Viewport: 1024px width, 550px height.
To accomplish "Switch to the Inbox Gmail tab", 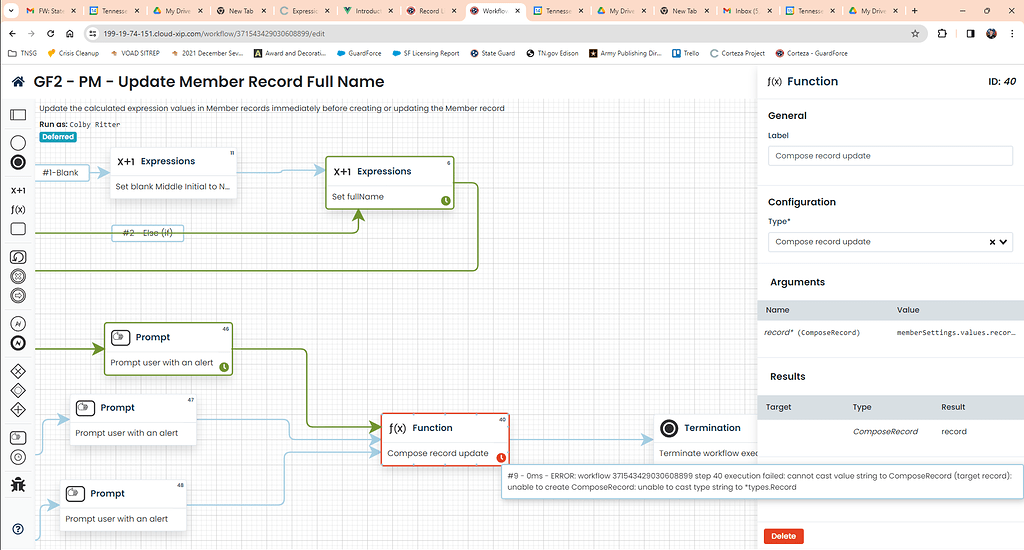I will [x=747, y=10].
